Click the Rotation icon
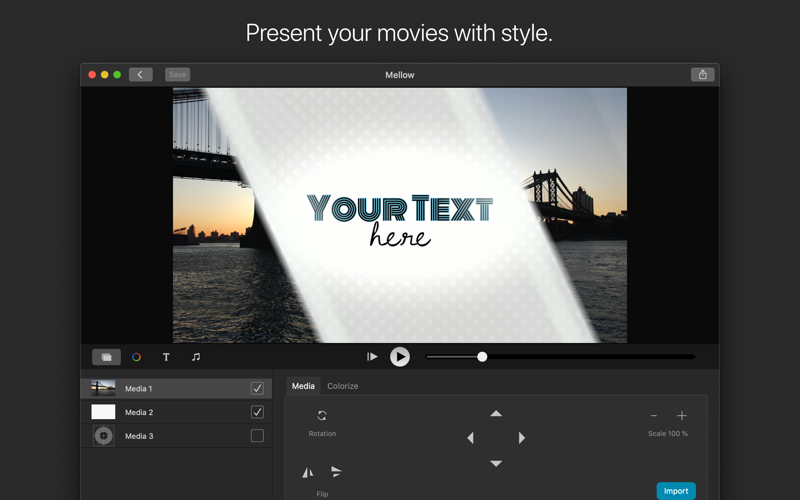 tap(322, 415)
